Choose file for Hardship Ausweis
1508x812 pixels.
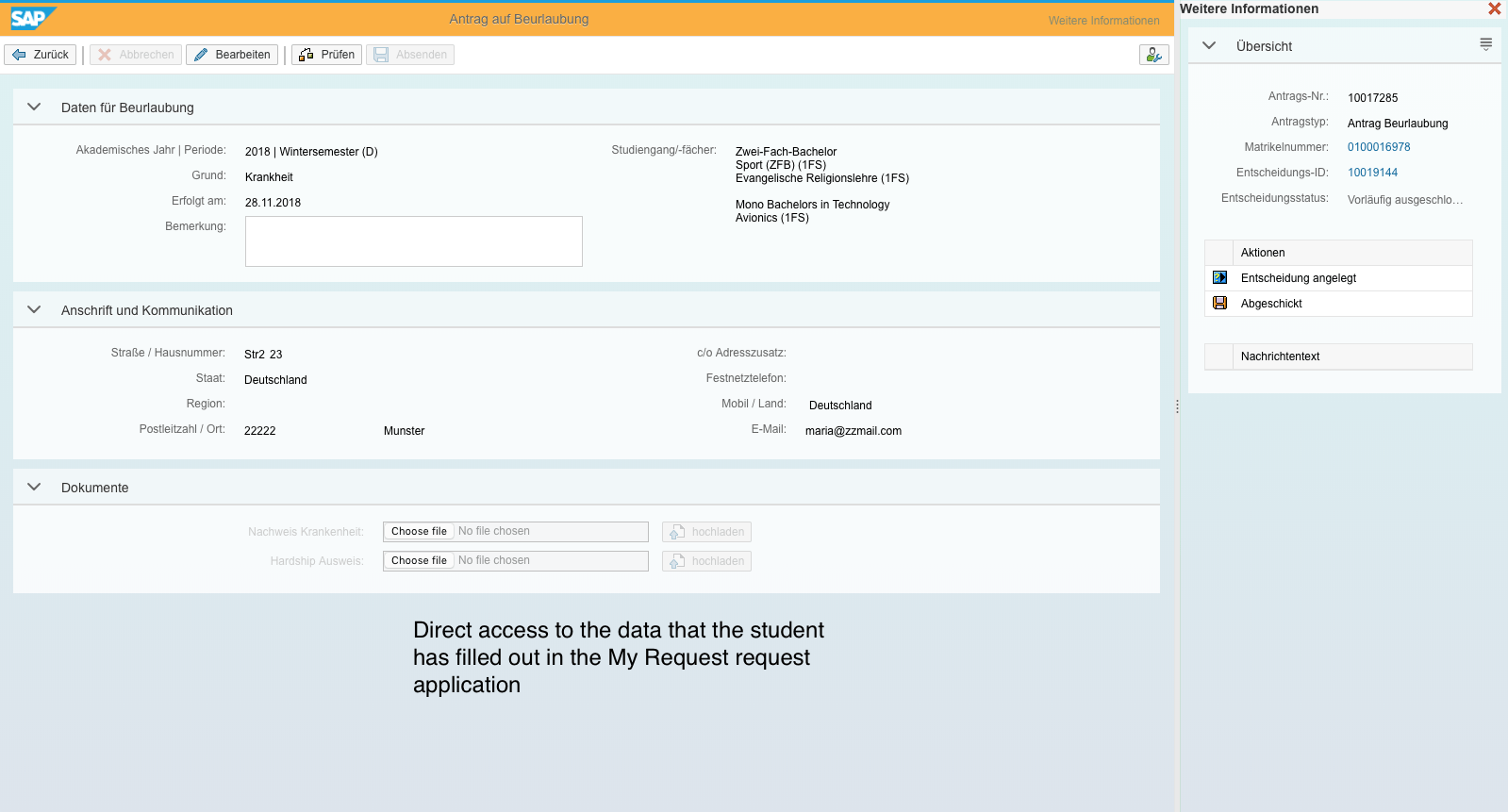pyautogui.click(x=419, y=561)
